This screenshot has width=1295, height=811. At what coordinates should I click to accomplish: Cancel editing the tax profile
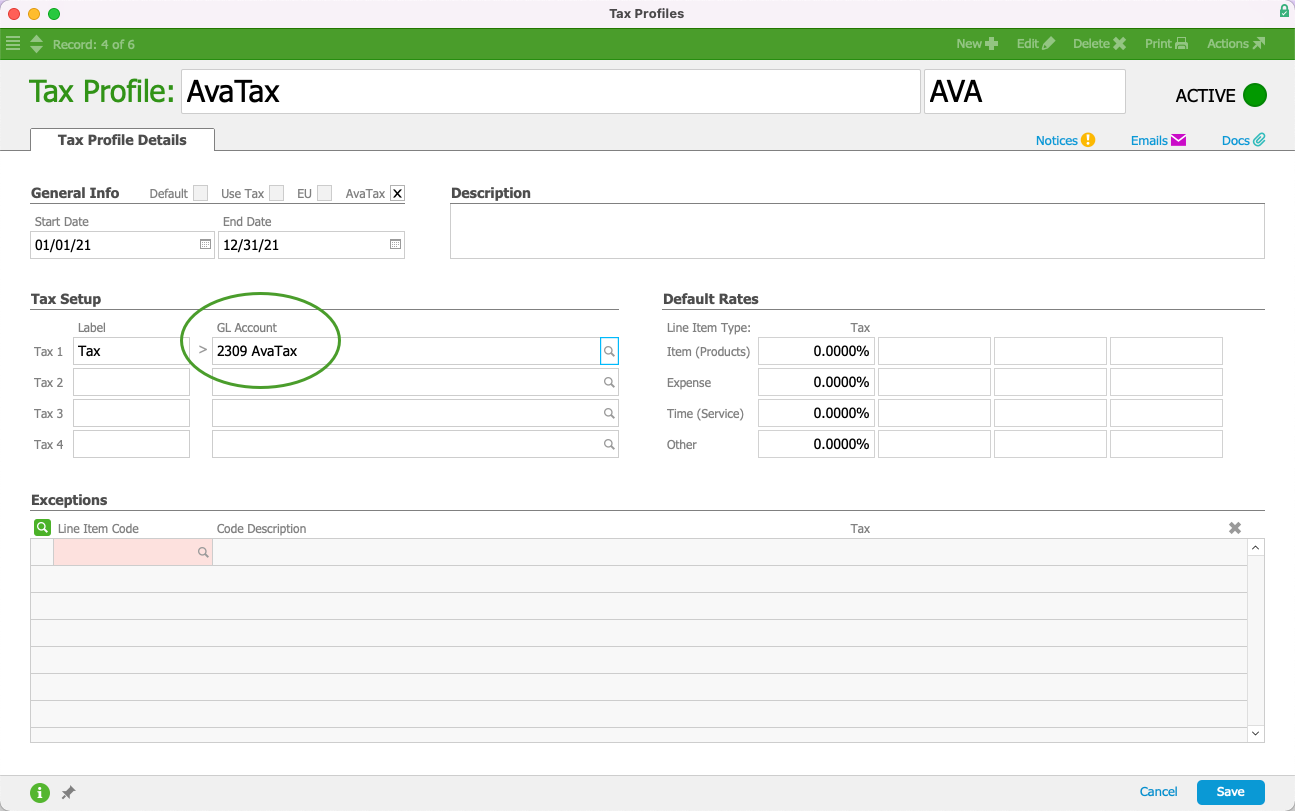click(1158, 792)
